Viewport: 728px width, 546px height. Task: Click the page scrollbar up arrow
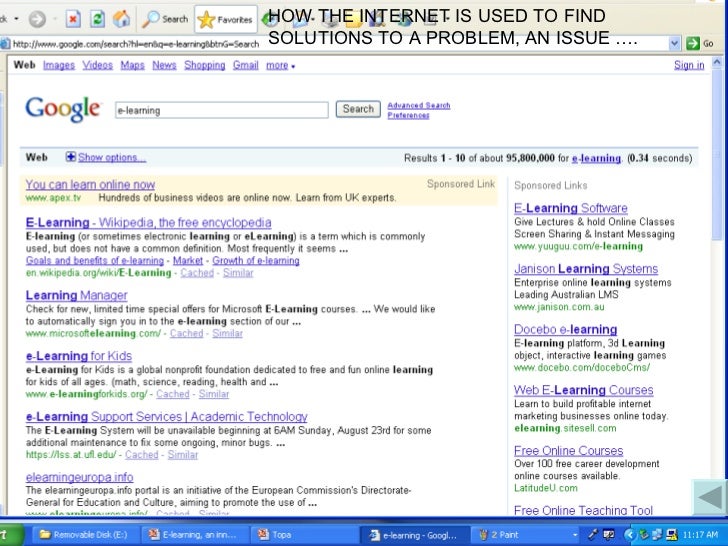717,61
